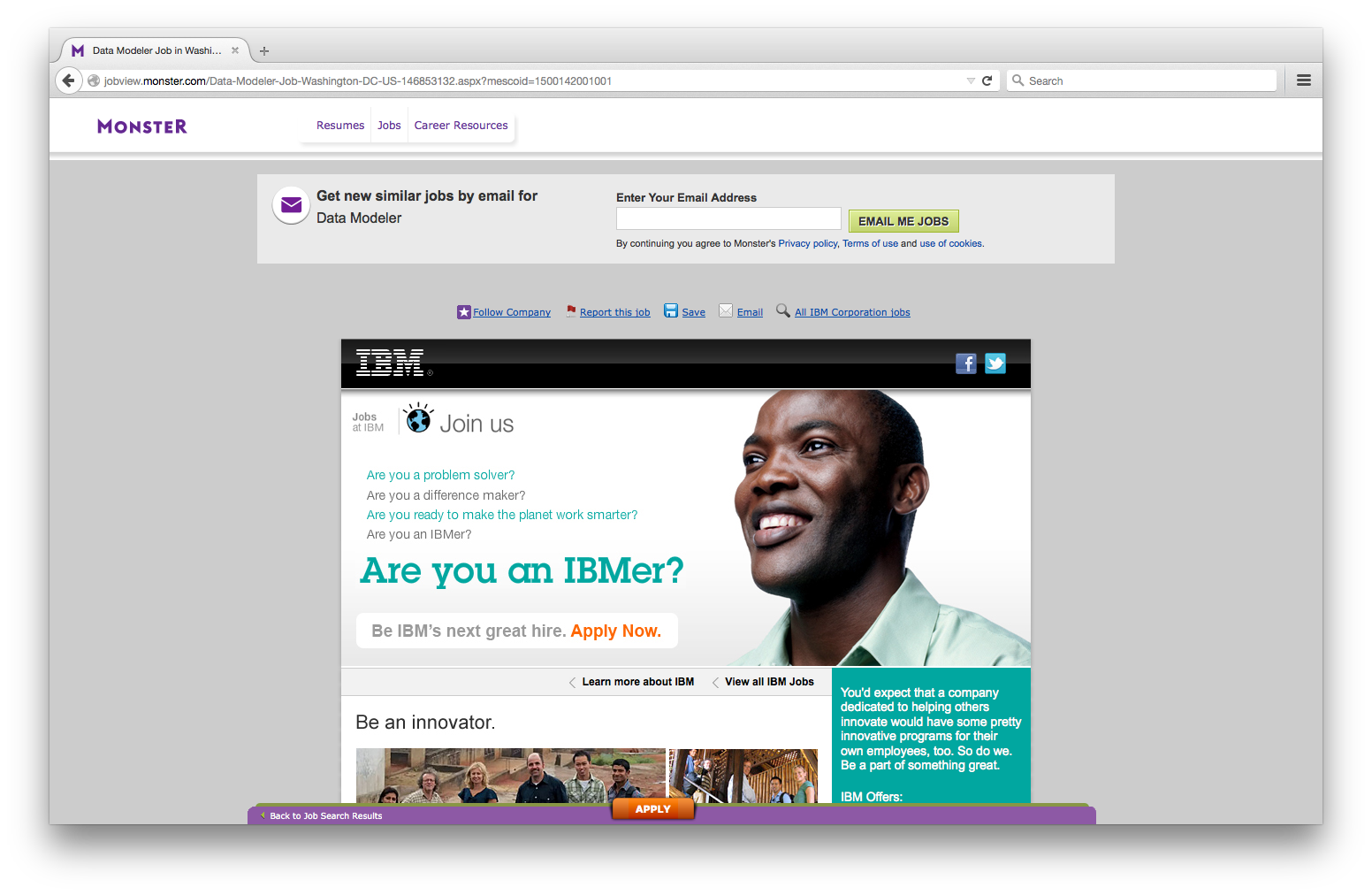The image size is (1372, 895).
Task: Click the globe icon beside Join us
Action: click(x=418, y=419)
